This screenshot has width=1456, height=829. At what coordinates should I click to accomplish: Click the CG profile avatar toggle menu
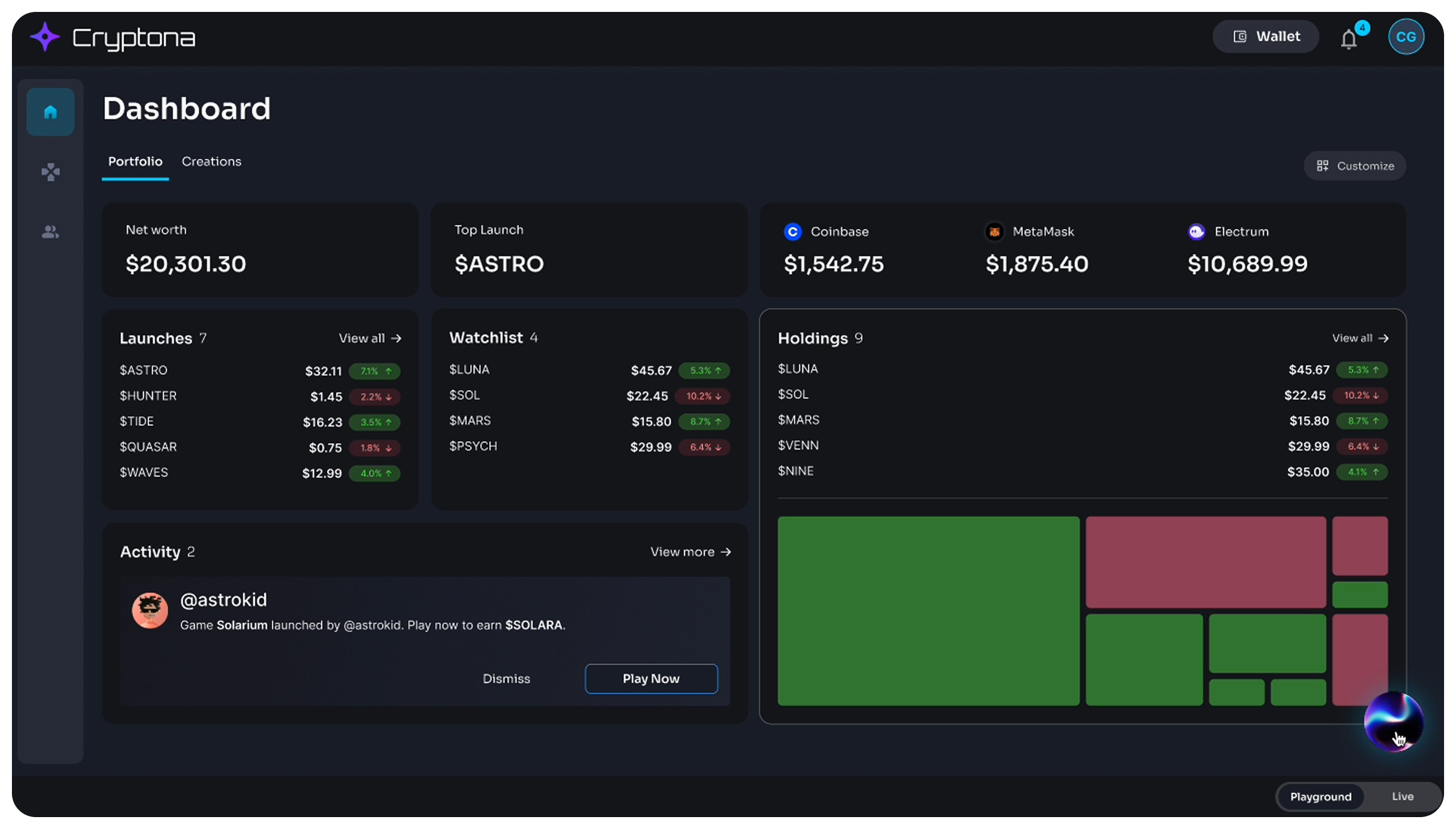tap(1406, 36)
